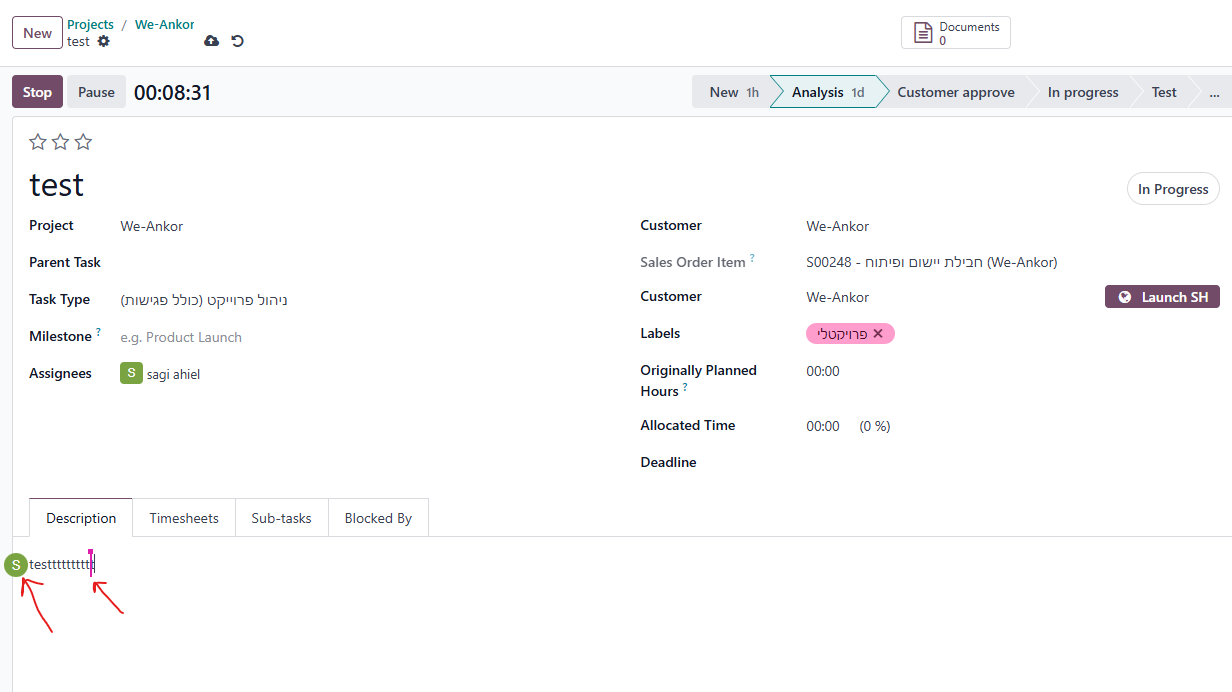
Task: Open the Sub-tasks tab
Action: click(281, 518)
